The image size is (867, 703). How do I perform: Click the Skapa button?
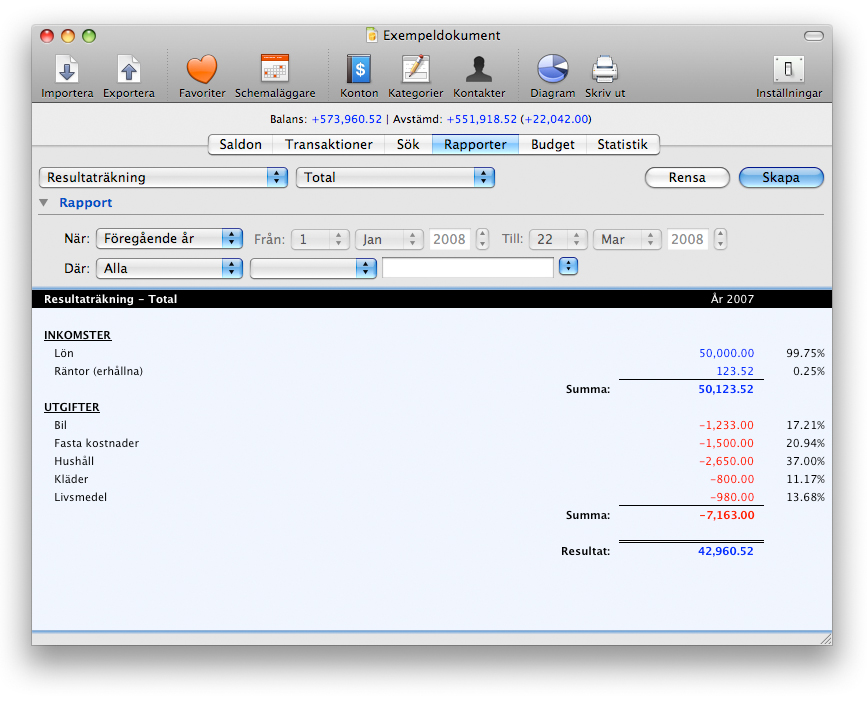click(781, 178)
